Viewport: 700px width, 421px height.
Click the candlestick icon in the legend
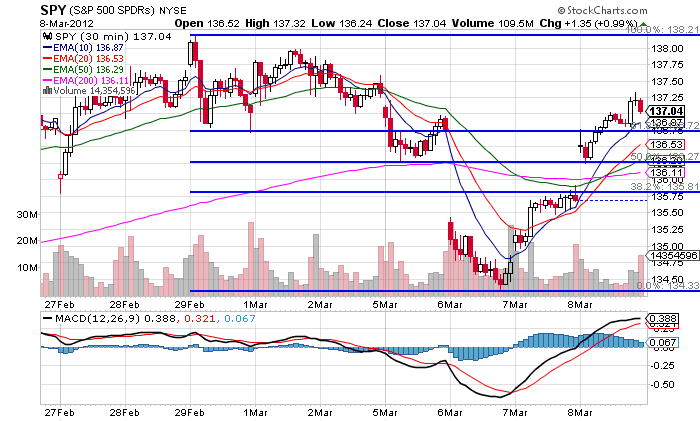pos(47,37)
